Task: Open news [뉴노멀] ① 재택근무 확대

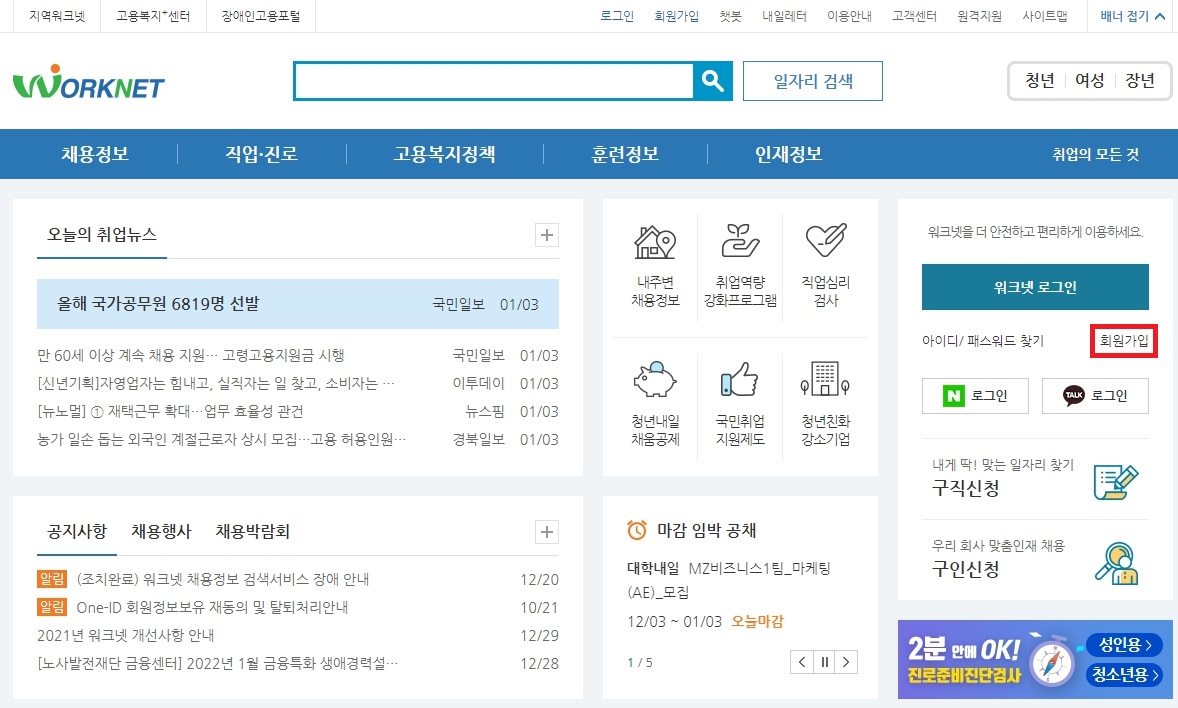Action: [x=171, y=411]
